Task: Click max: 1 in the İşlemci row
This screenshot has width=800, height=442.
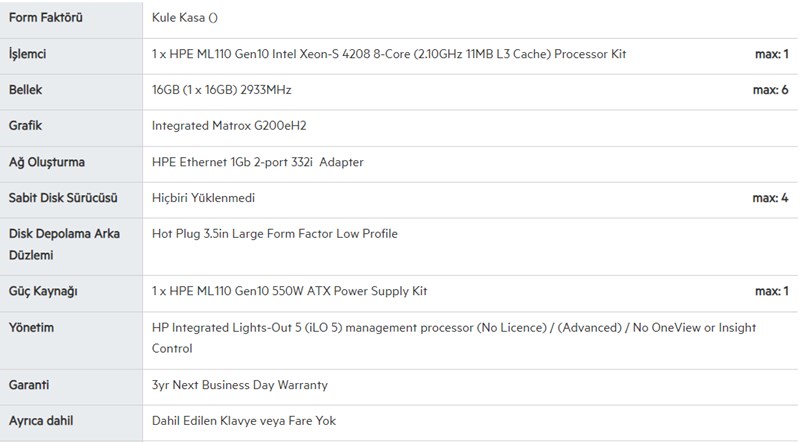Action: (x=770, y=54)
